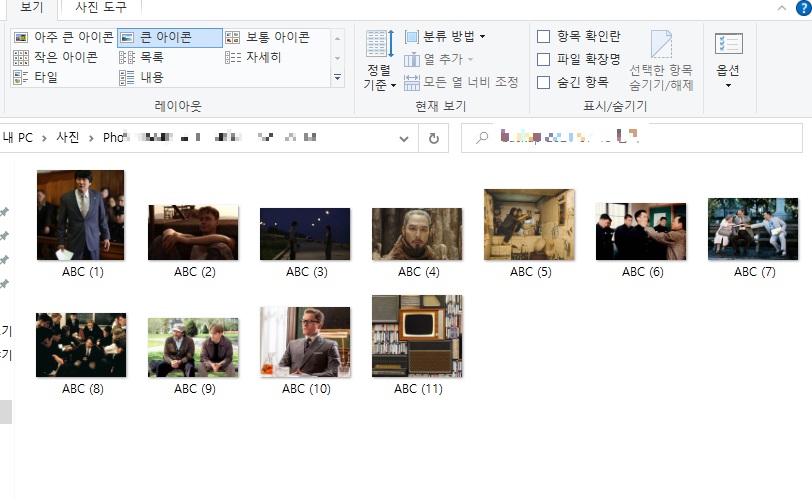
Task: Select the ABC (7) thumbnail
Action: (753, 229)
